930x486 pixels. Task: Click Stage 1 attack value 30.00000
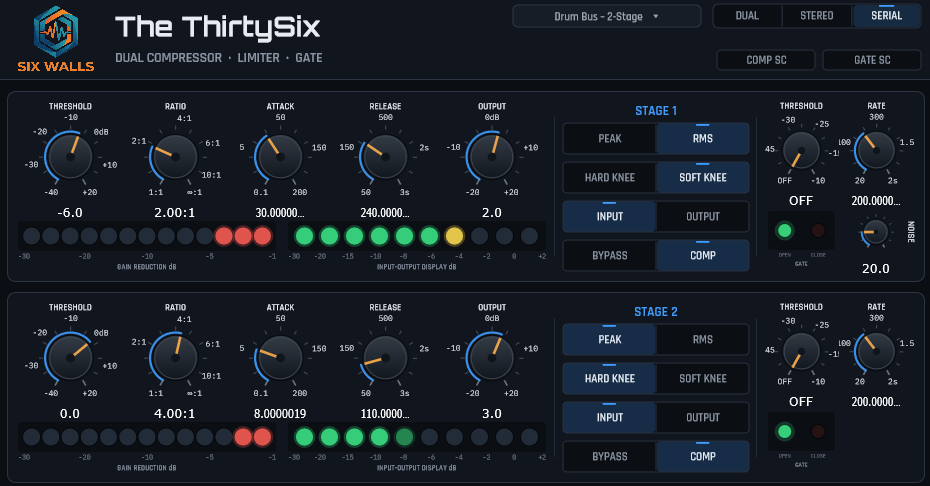point(280,212)
